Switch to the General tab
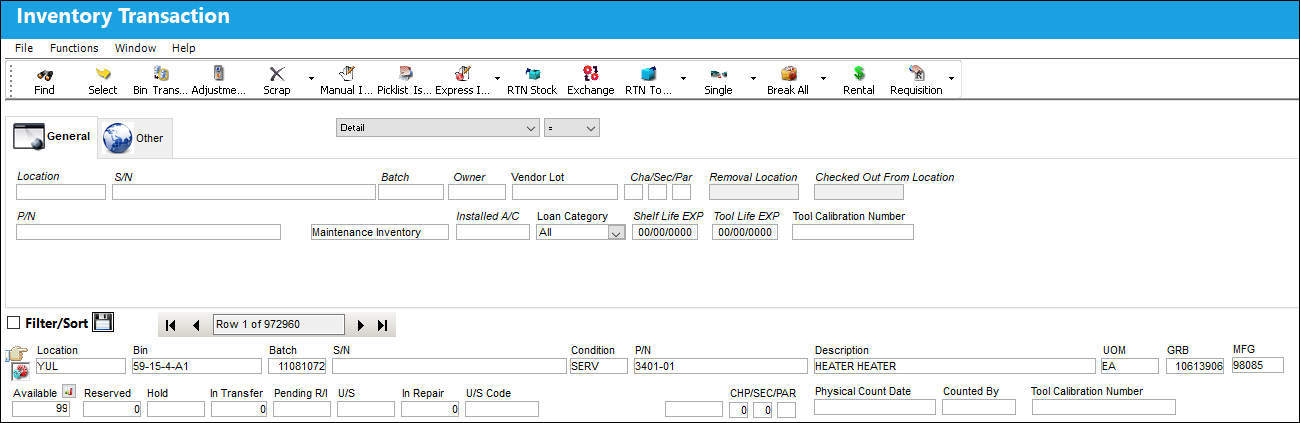The height and width of the screenshot is (423, 1300). [x=52, y=136]
